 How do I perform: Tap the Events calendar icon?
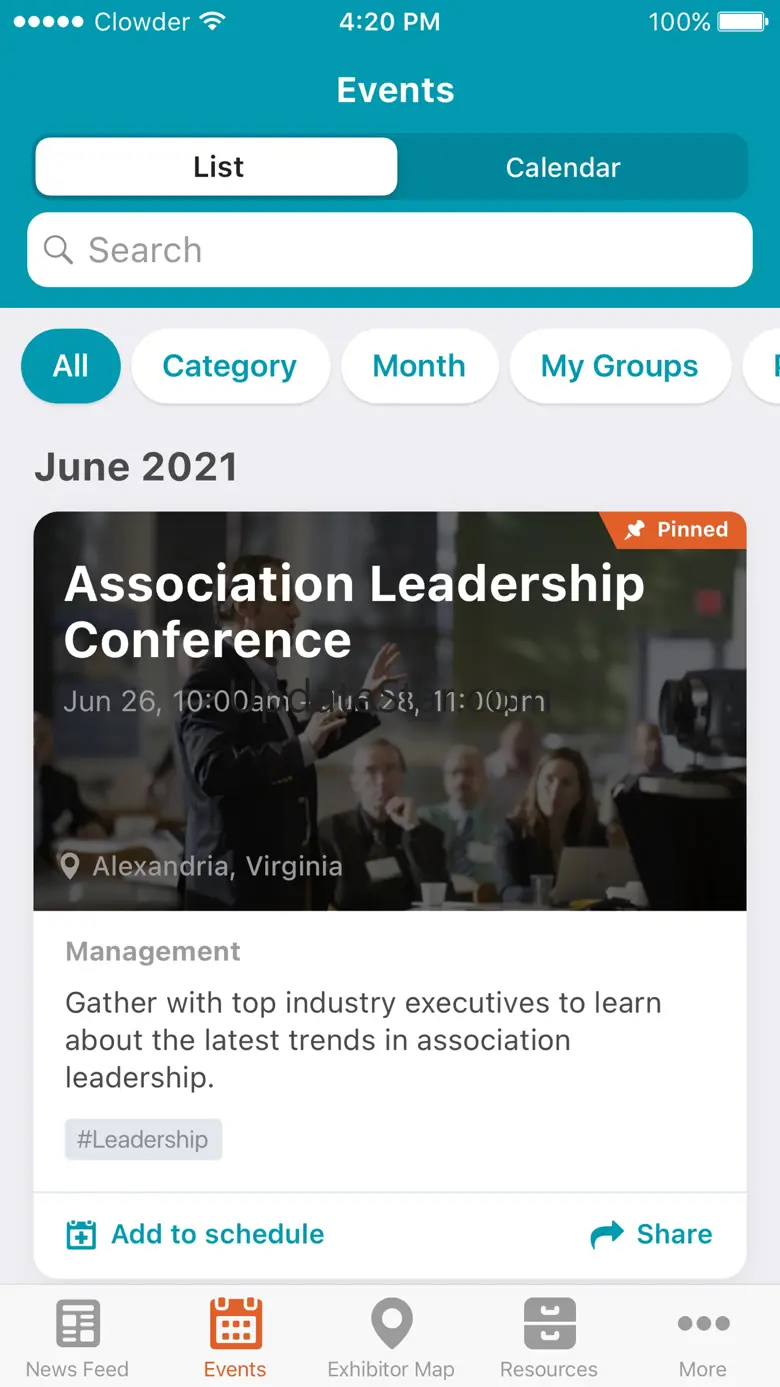point(235,1324)
